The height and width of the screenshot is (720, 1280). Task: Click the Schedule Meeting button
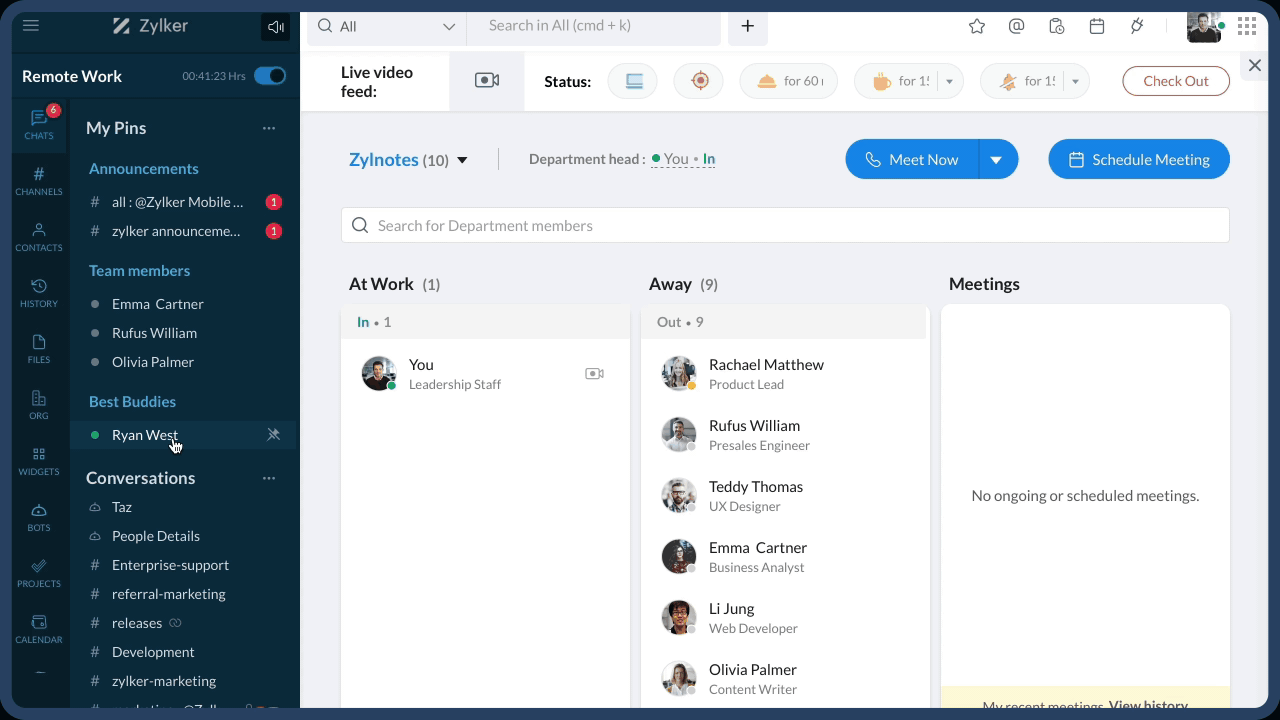(1138, 160)
